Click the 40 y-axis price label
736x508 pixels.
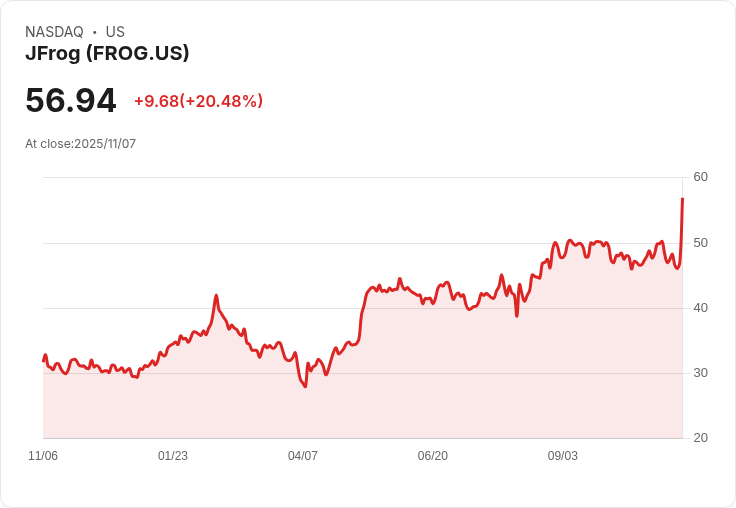[x=701, y=308]
